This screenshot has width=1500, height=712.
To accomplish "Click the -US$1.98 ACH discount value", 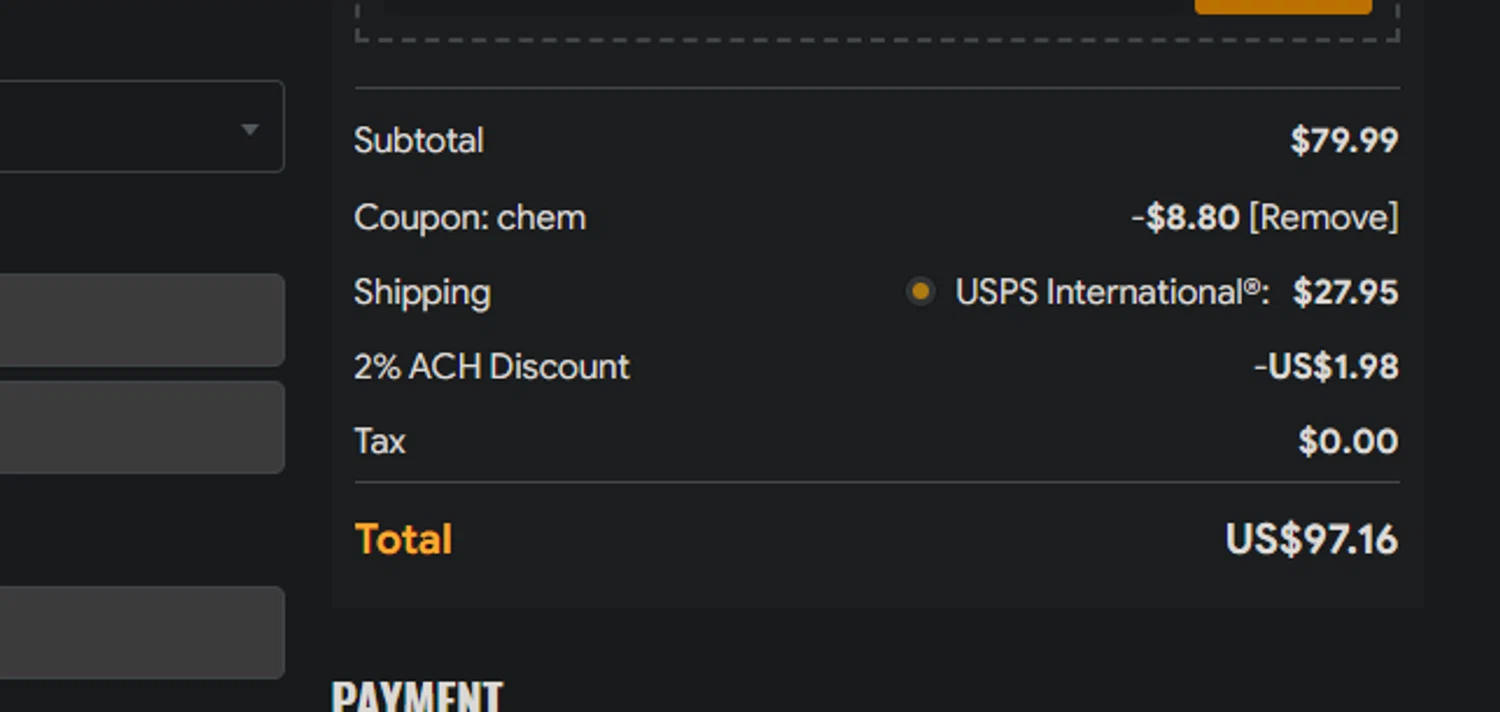I will tap(1326, 367).
